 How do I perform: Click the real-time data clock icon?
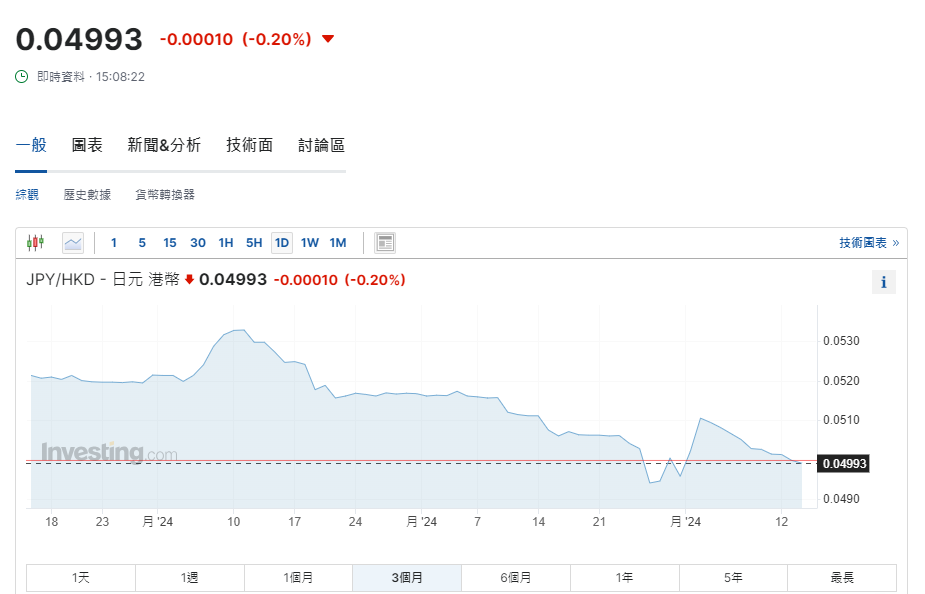[x=22, y=77]
